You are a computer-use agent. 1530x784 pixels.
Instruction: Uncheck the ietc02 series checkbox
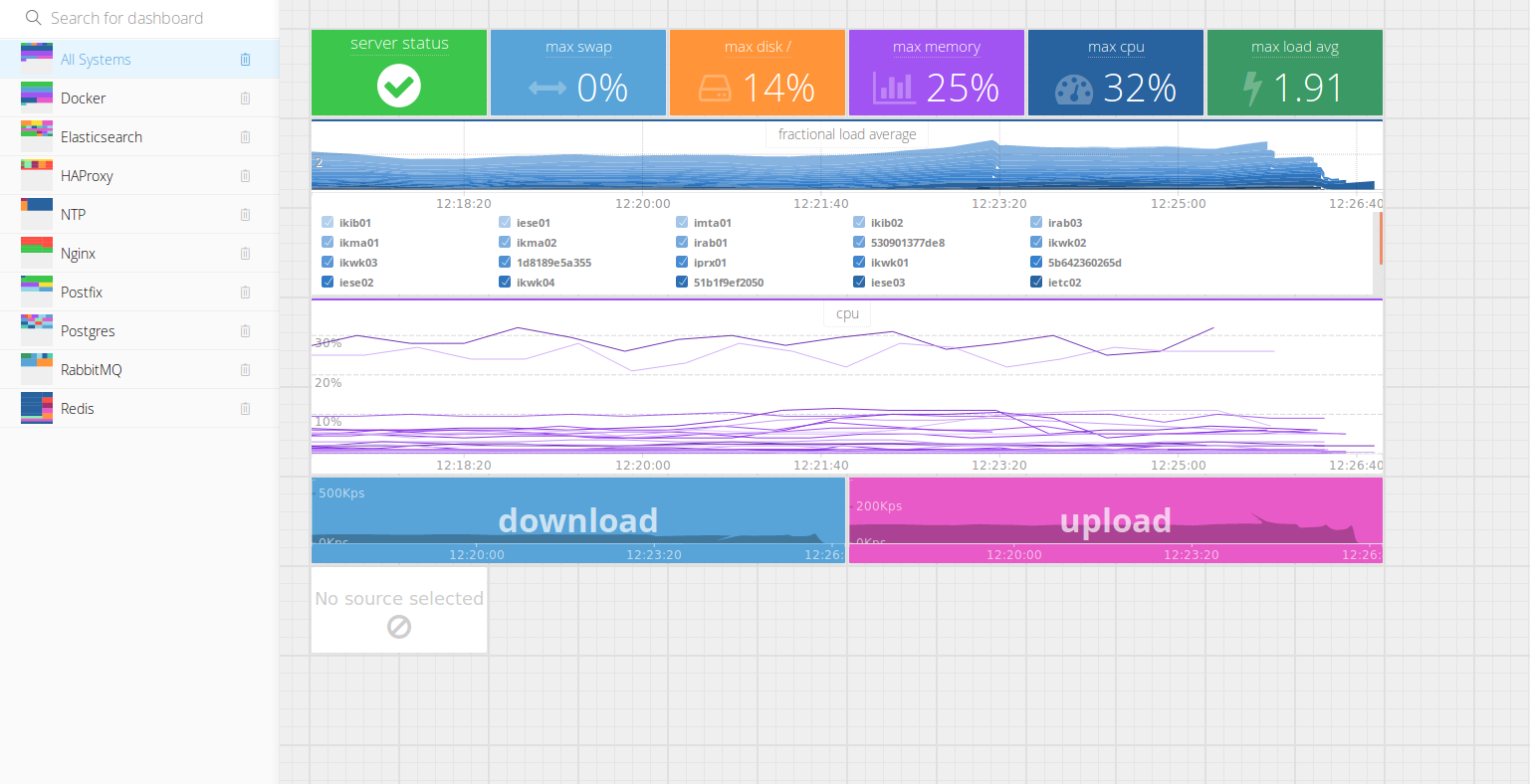[1036, 283]
